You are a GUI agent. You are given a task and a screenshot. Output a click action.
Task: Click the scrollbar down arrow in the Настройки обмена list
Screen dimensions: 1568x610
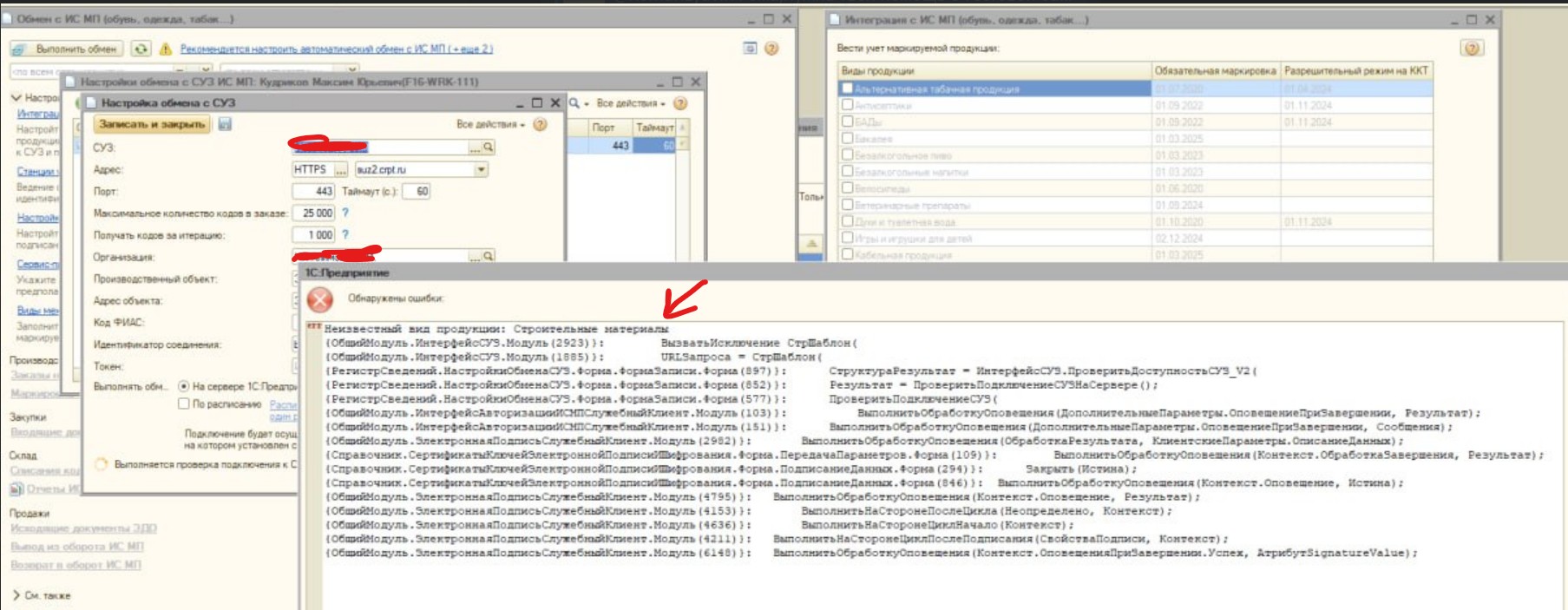pyautogui.click(x=683, y=144)
